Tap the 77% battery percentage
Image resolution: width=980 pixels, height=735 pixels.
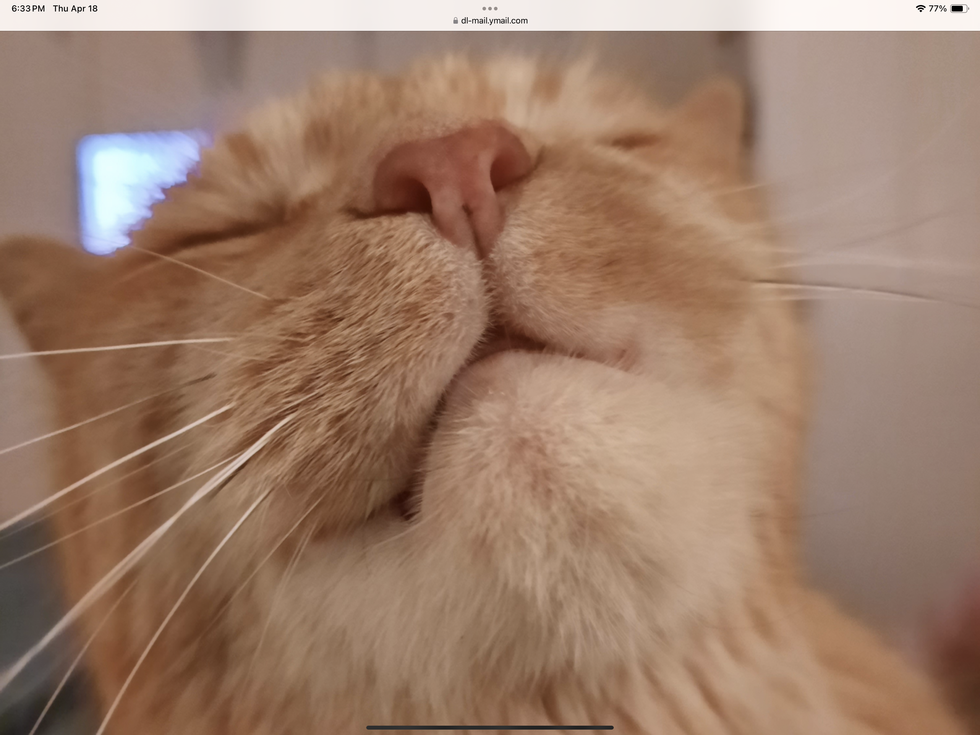(938, 9)
